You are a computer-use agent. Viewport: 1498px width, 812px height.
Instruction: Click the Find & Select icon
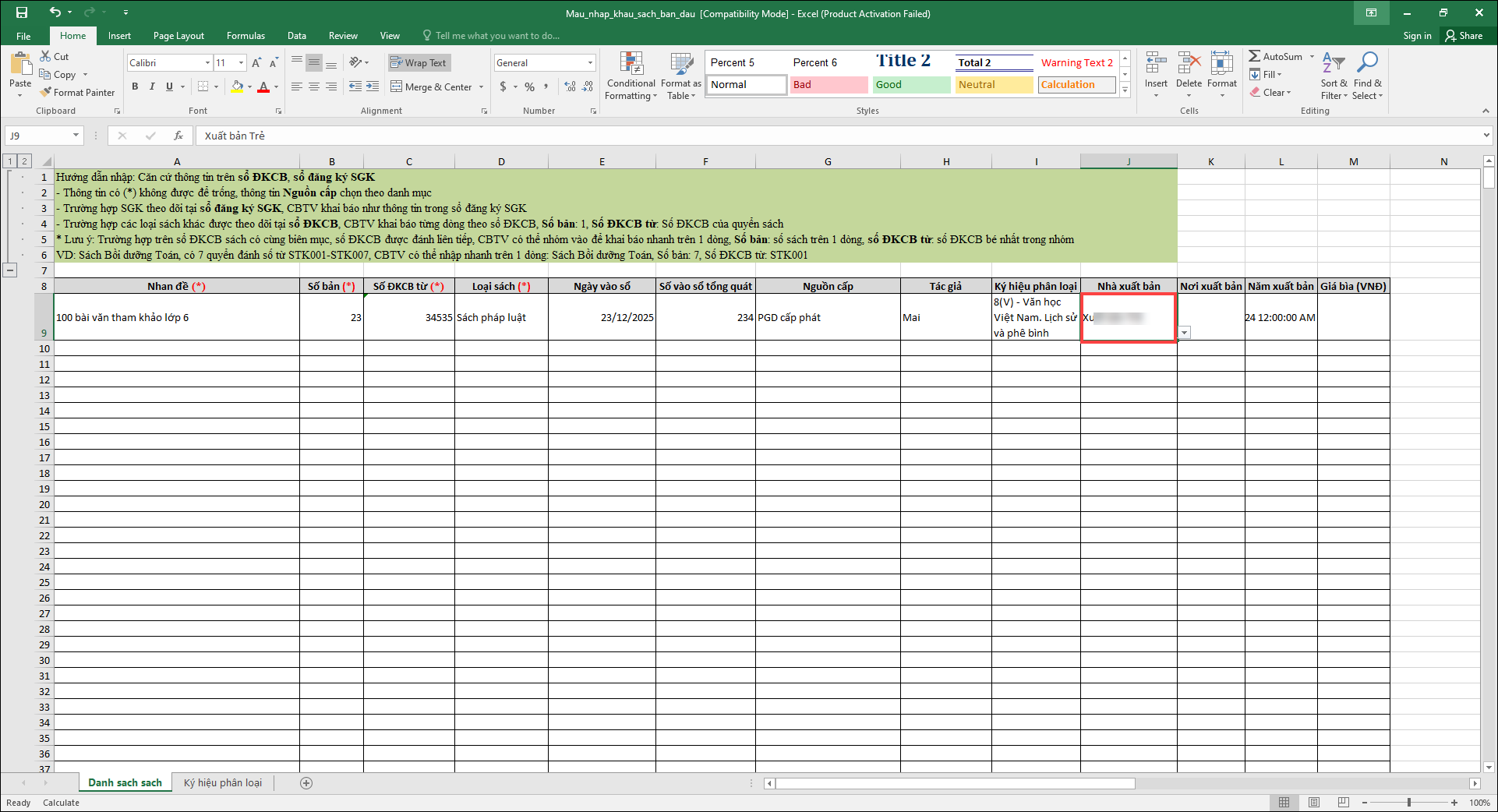tap(1367, 76)
